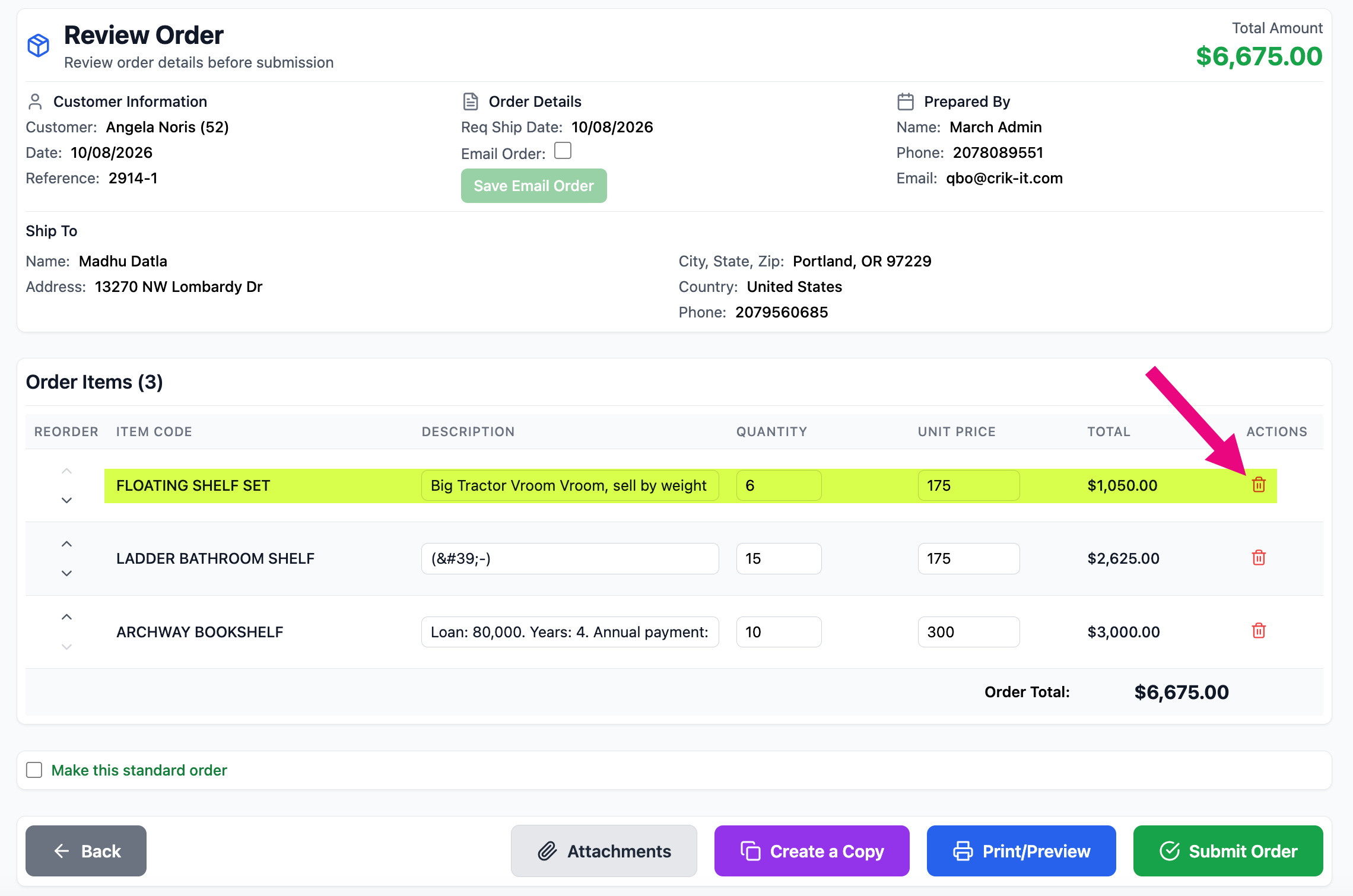Edit unit price field showing 300
The width and height of the screenshot is (1353, 896).
[968, 632]
